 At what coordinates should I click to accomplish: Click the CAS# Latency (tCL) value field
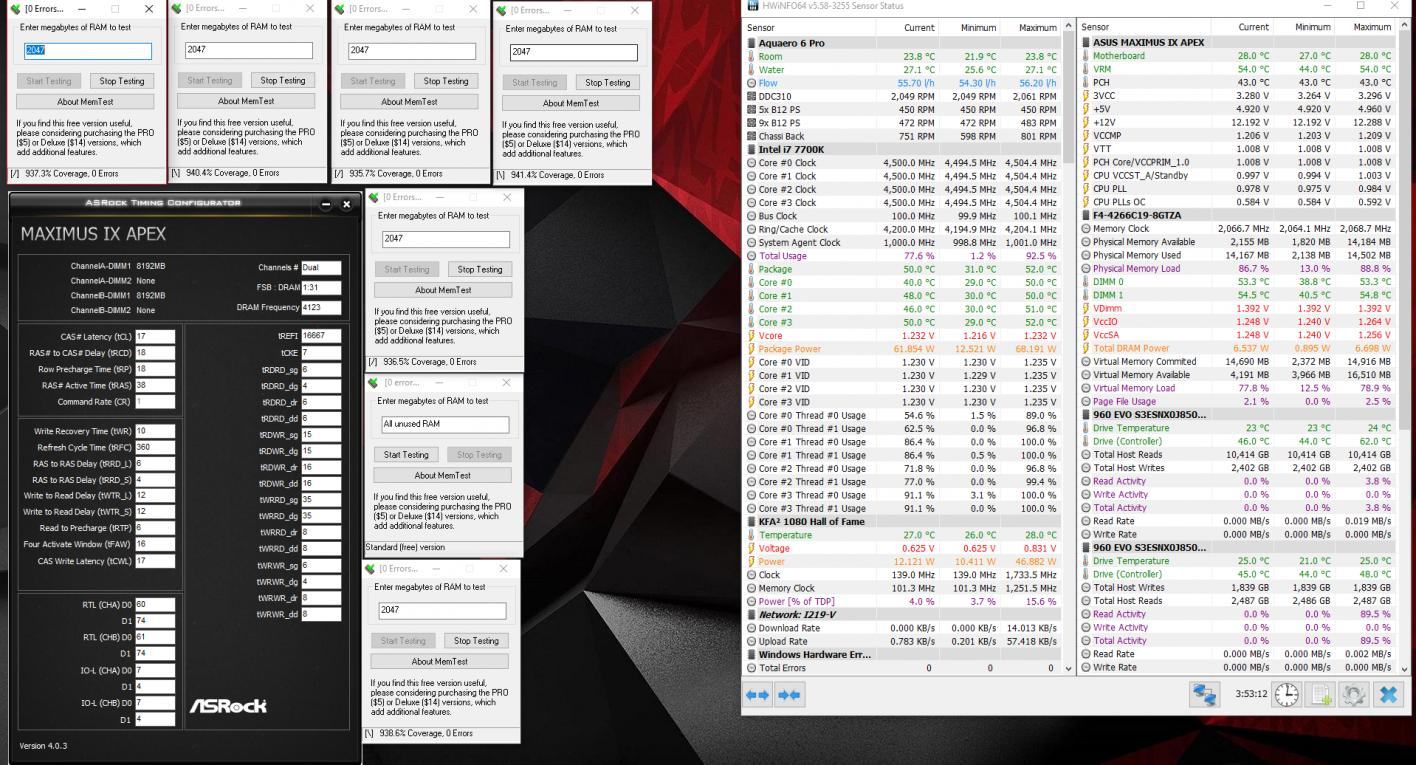pyautogui.click(x=155, y=337)
